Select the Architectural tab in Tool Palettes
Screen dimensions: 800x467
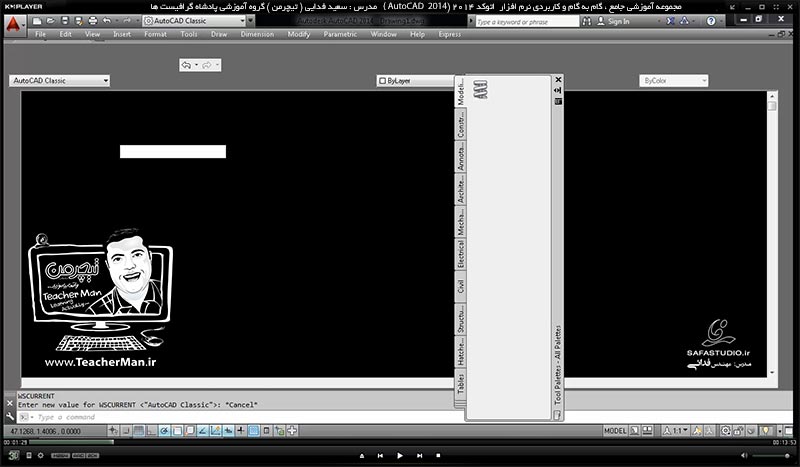click(x=460, y=190)
